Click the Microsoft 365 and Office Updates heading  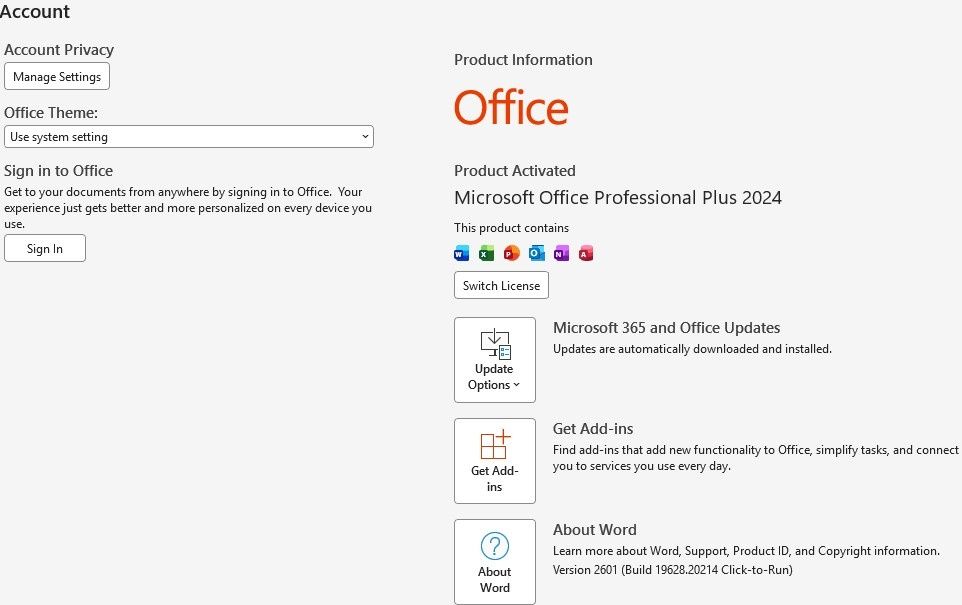(x=666, y=328)
